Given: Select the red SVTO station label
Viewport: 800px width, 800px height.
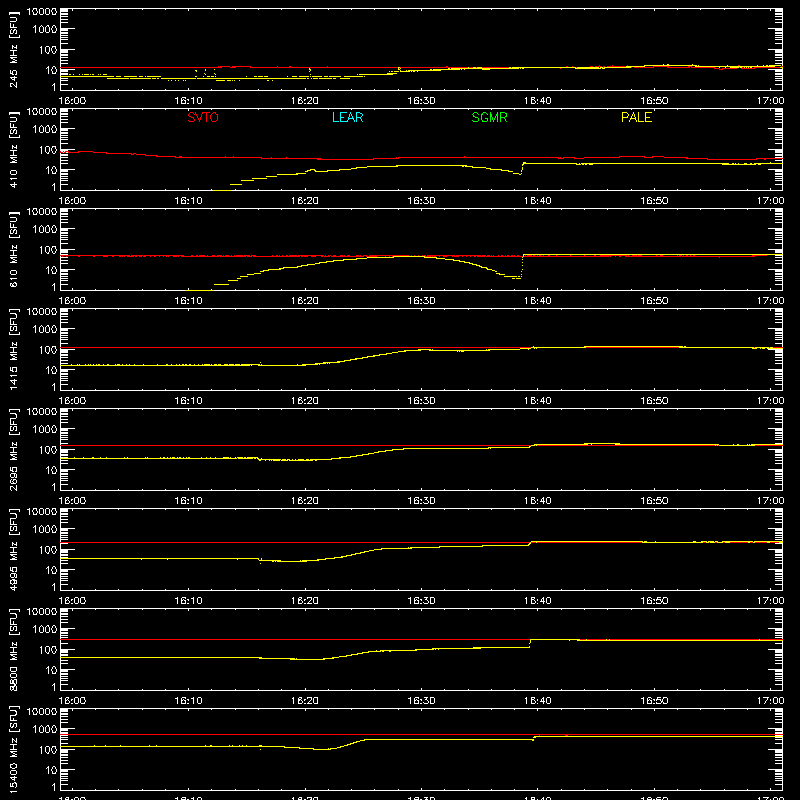Looking at the screenshot, I should tap(203, 117).
